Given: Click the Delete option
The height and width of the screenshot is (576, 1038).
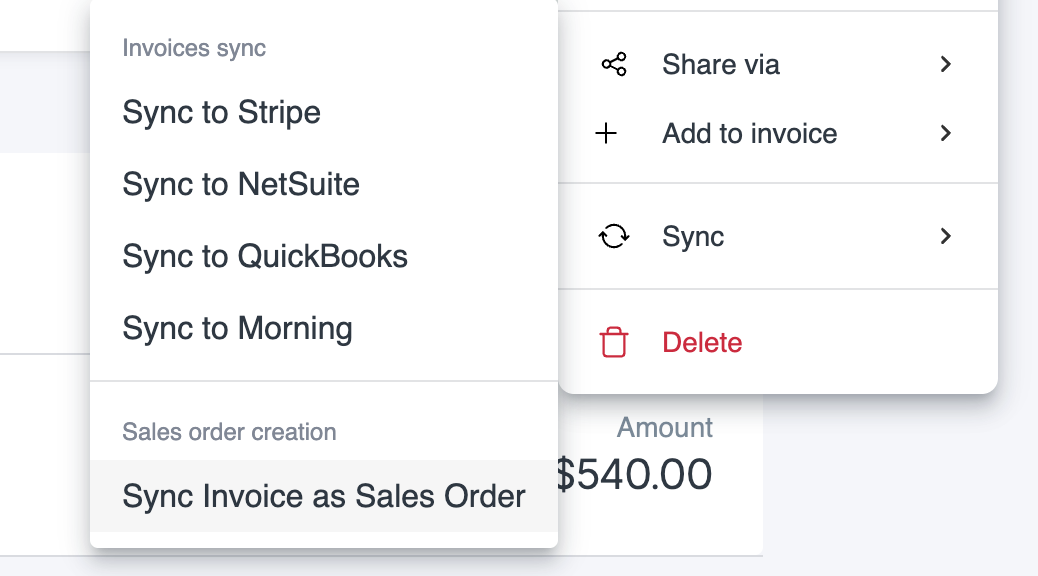Looking at the screenshot, I should 702,342.
